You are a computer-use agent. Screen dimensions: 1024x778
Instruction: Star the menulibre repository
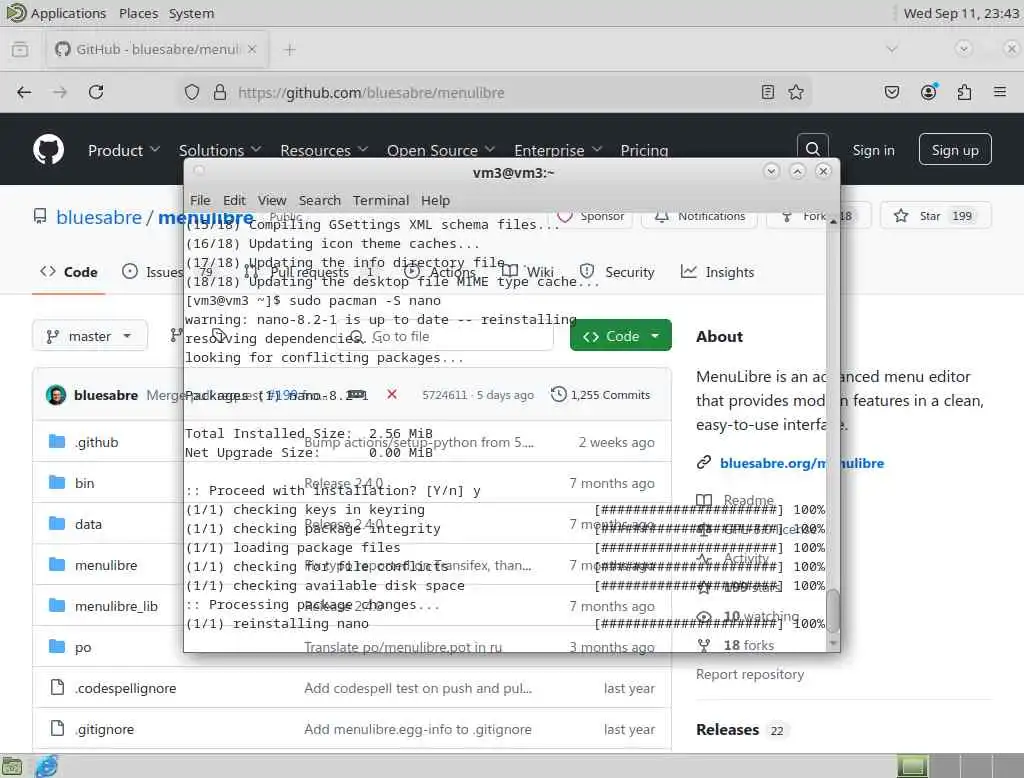(x=935, y=216)
